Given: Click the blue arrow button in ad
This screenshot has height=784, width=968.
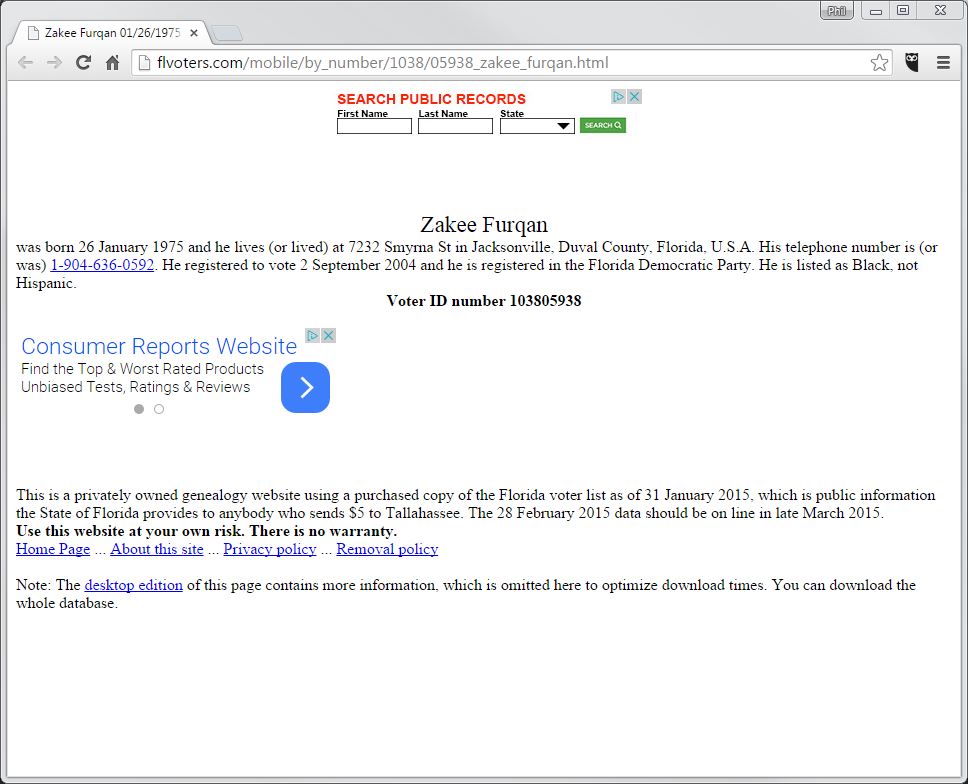Looking at the screenshot, I should [x=305, y=387].
